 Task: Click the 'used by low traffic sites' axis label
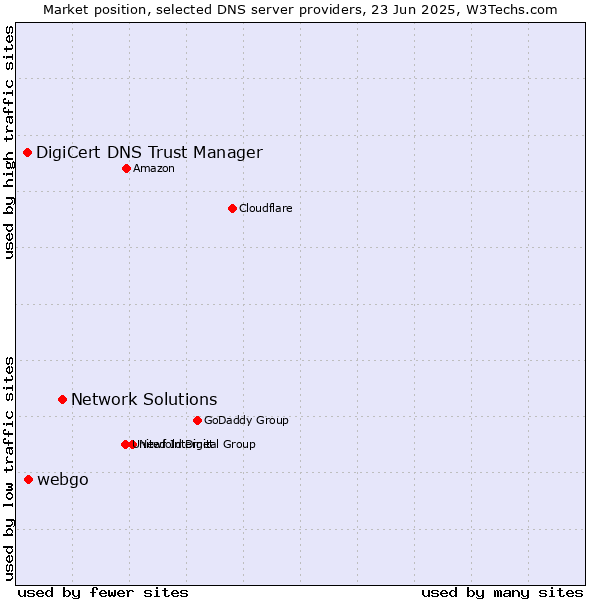[8, 469]
